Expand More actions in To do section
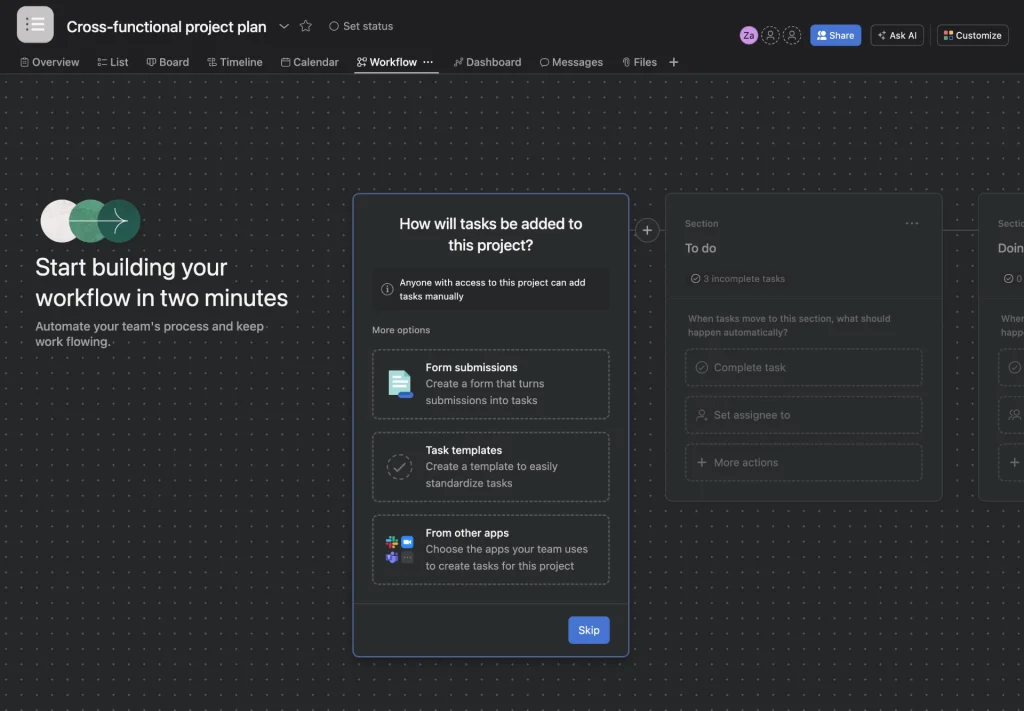 (803, 463)
